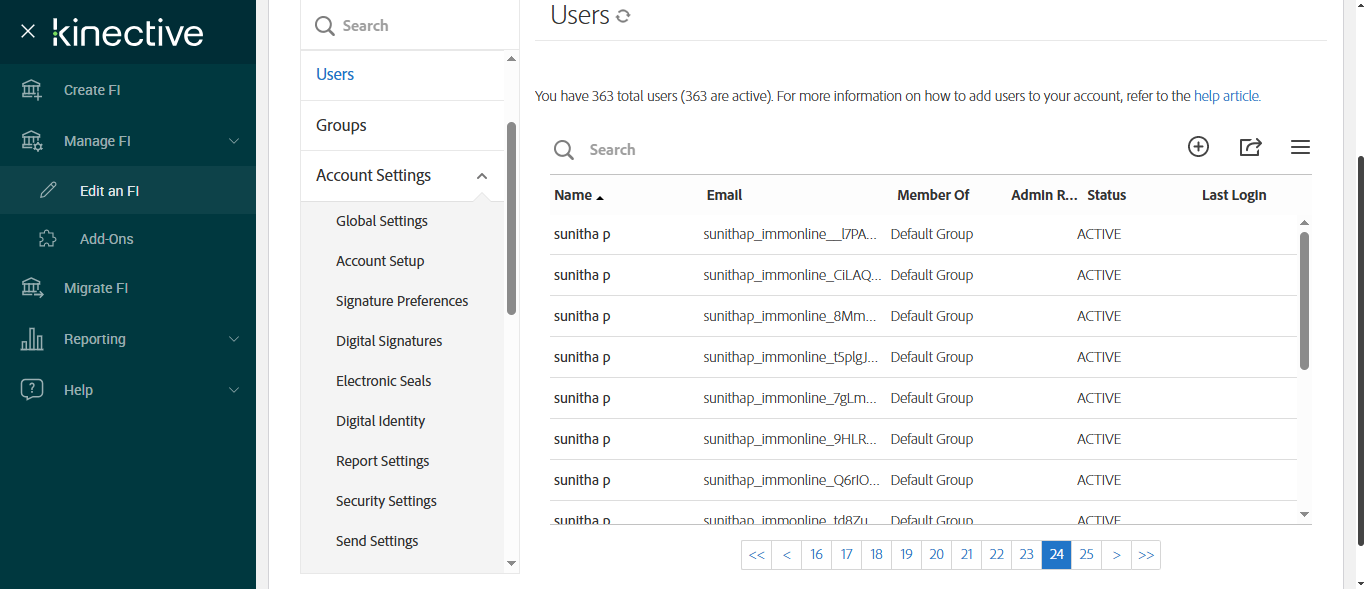Click the refresh icon beside Users heading
This screenshot has height=589, width=1366.
(x=623, y=16)
